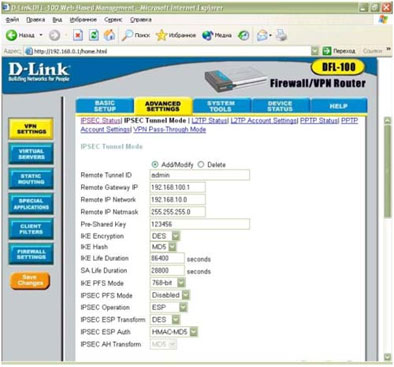Expand the IKE Encryption dropdown

(x=176, y=236)
